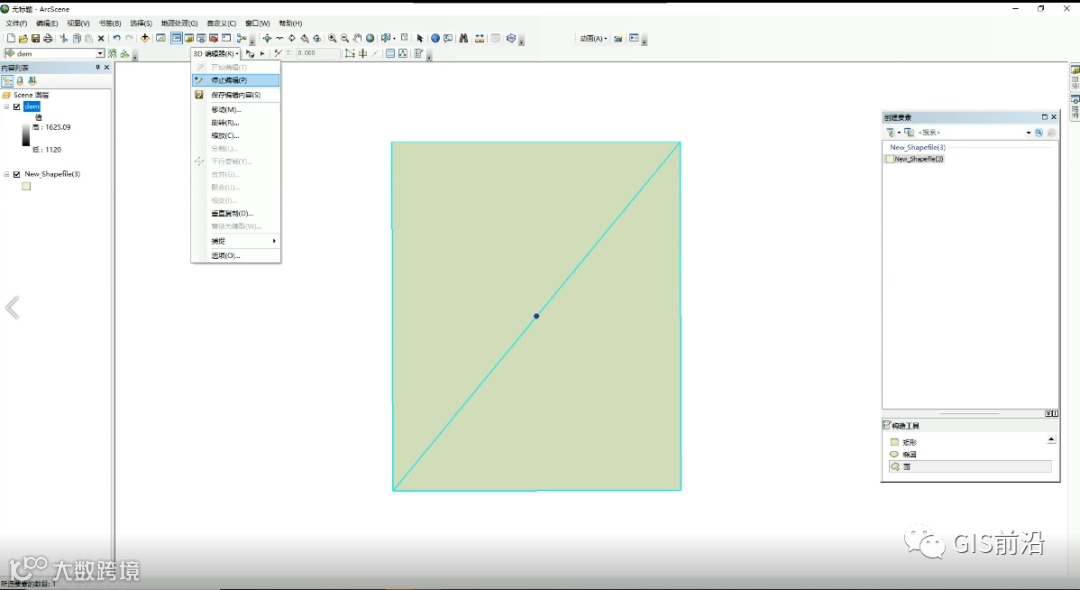Click List By Drawing Order icon
The image size is (1080, 590).
pyautogui.click(x=8, y=81)
